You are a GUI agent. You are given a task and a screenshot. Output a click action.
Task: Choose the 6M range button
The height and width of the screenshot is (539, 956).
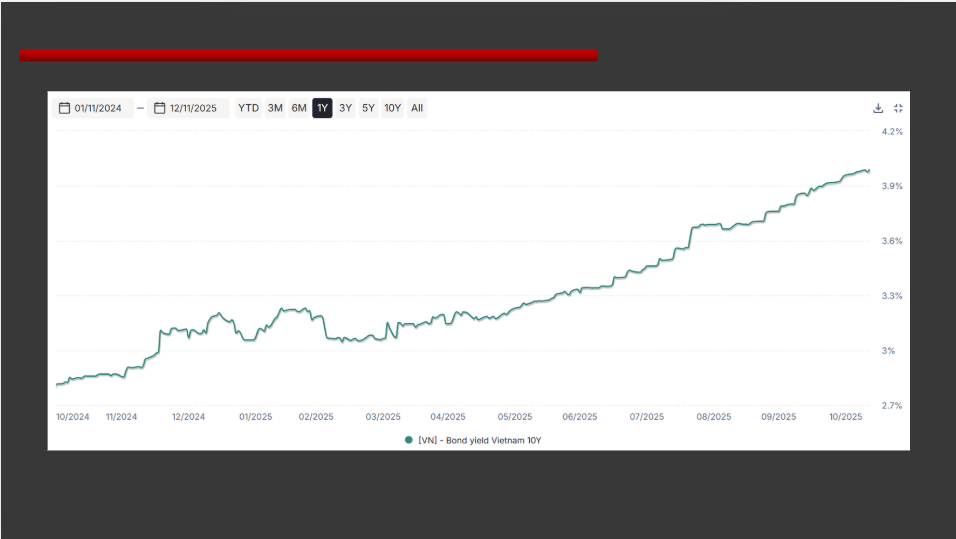pos(299,108)
